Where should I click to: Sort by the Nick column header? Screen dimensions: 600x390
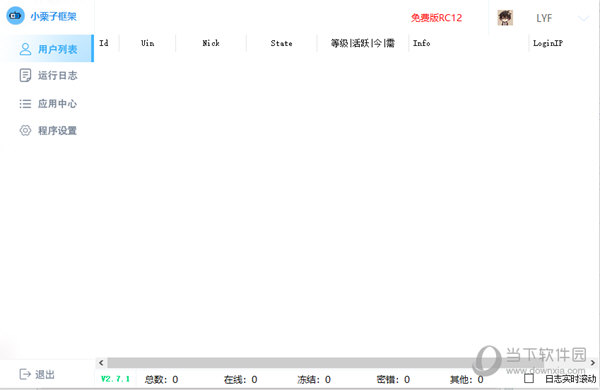point(211,43)
